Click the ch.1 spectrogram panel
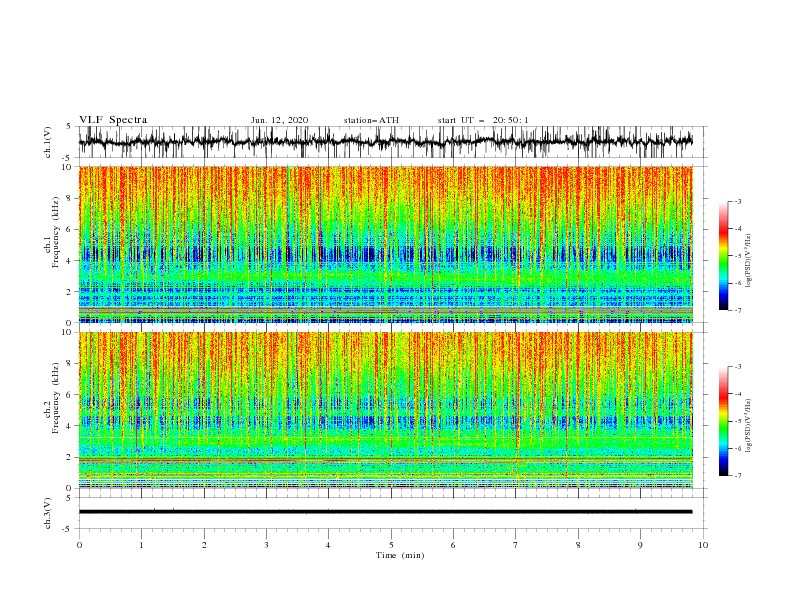Screen dimensions: 792x612 [385, 244]
